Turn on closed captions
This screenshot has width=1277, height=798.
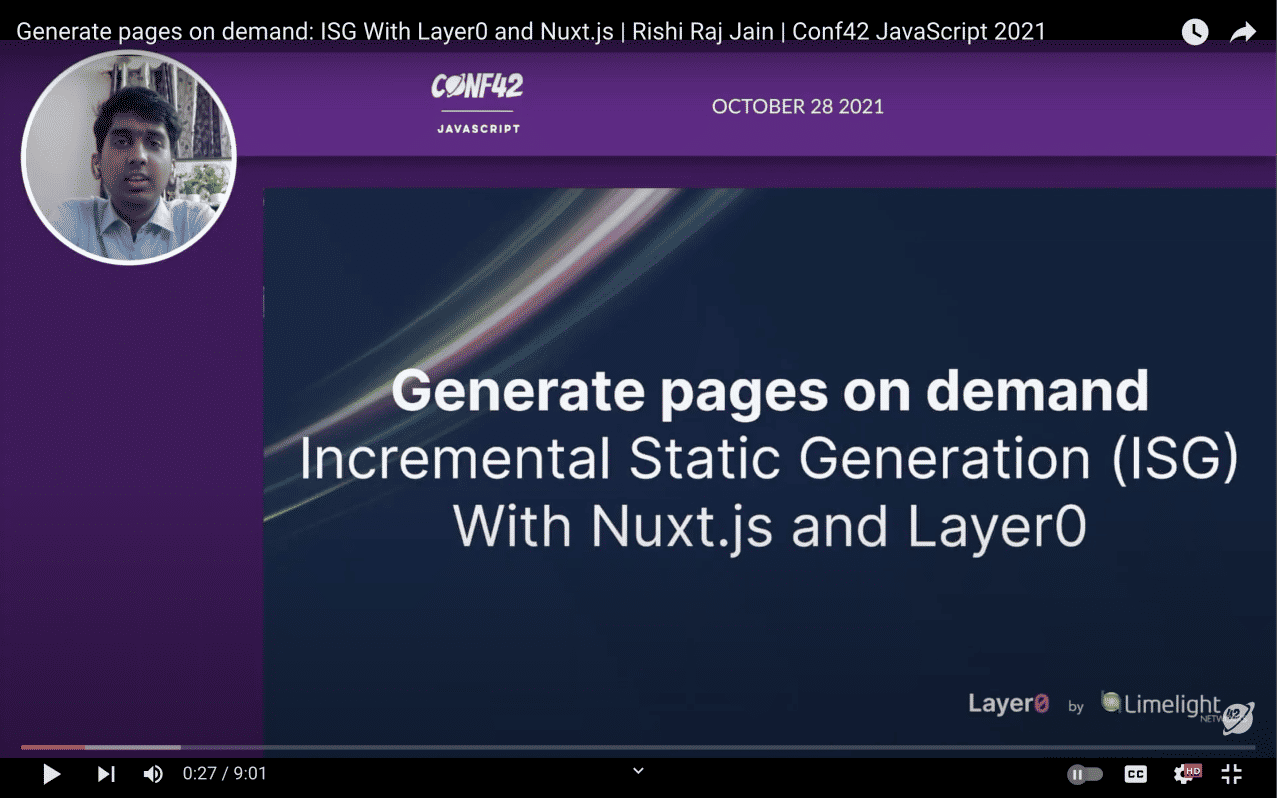pyautogui.click(x=1136, y=774)
